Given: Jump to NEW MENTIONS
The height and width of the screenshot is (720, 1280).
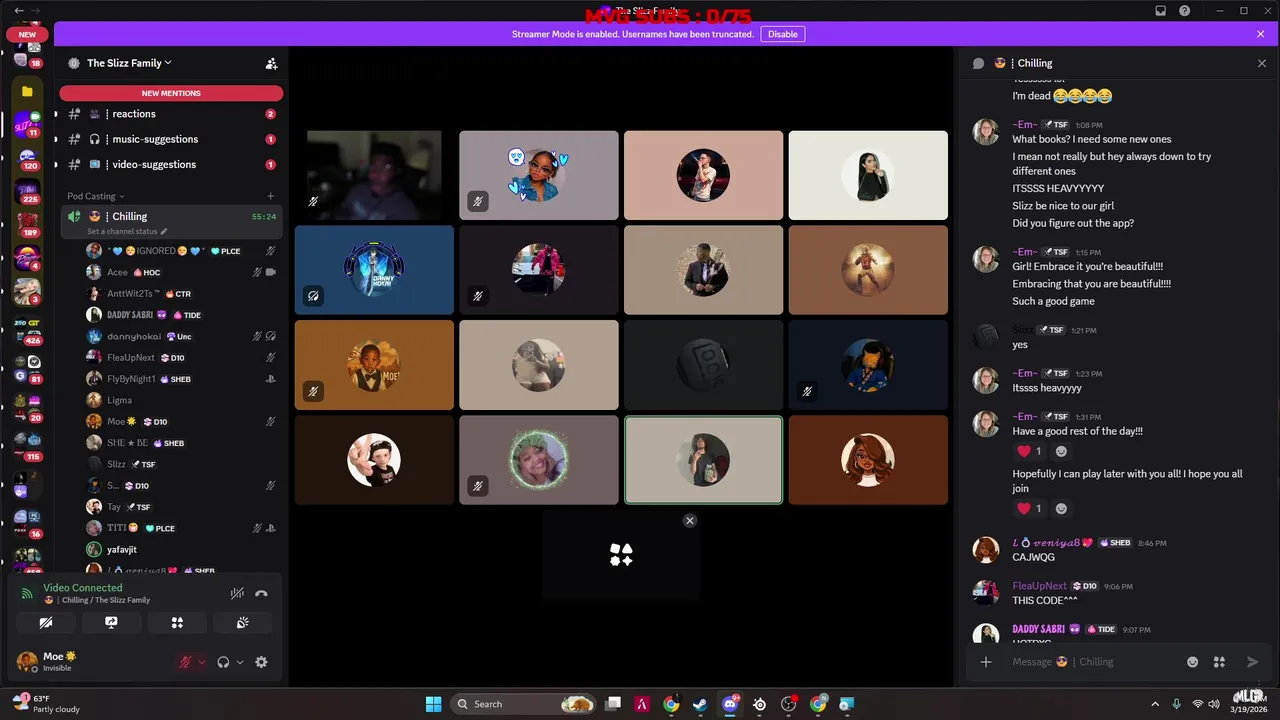Looking at the screenshot, I should 171,93.
